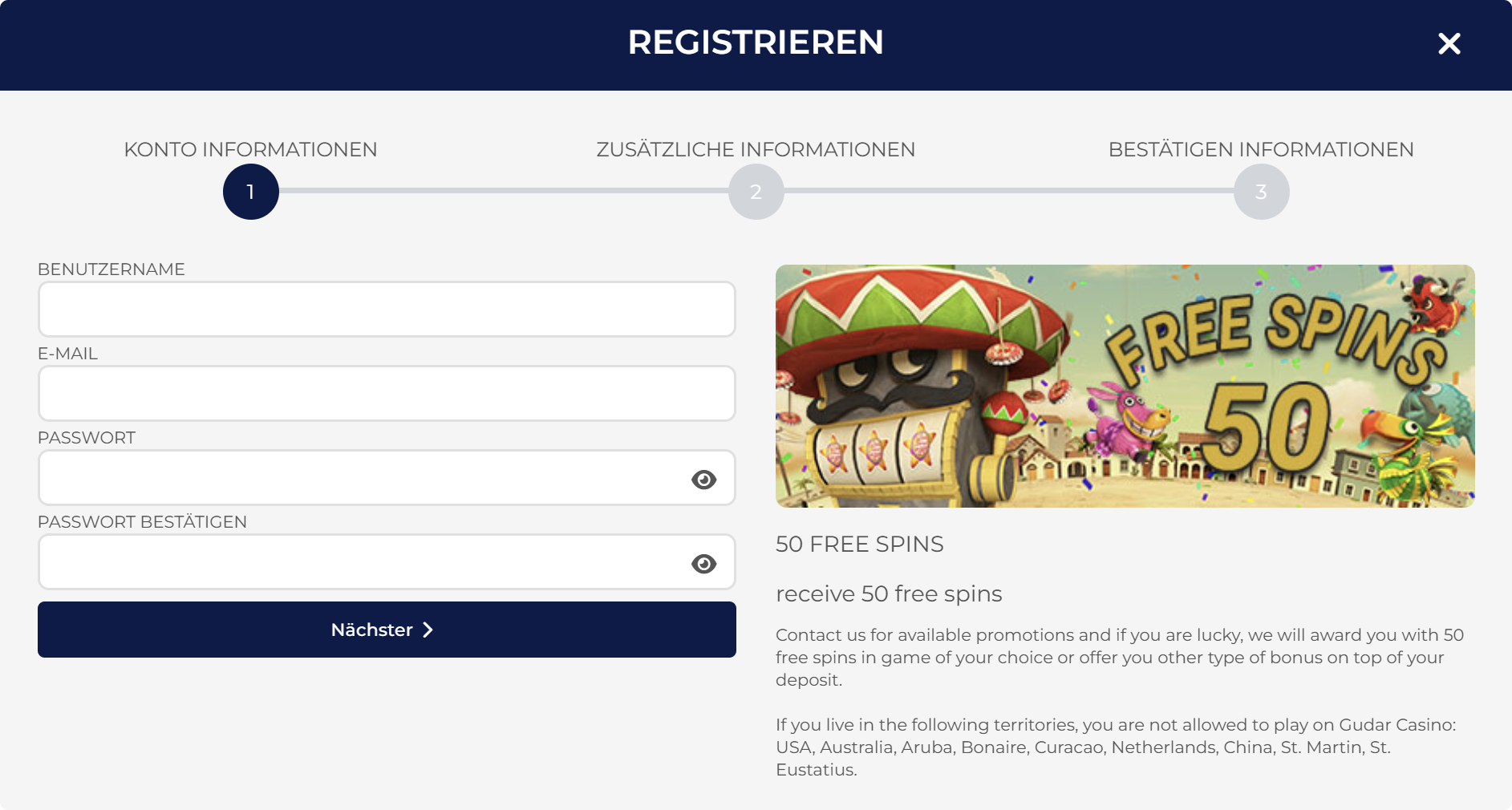Image resolution: width=1512 pixels, height=810 pixels.
Task: Select step 1 Konto Informationen circle
Action: (x=251, y=192)
